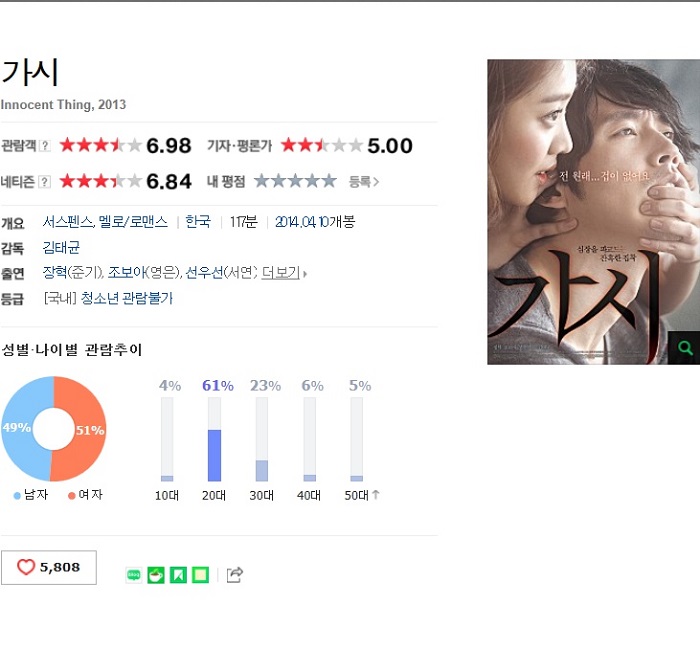The height and width of the screenshot is (649, 700).
Task: Click the magnifier icon on the poster
Action: (684, 348)
